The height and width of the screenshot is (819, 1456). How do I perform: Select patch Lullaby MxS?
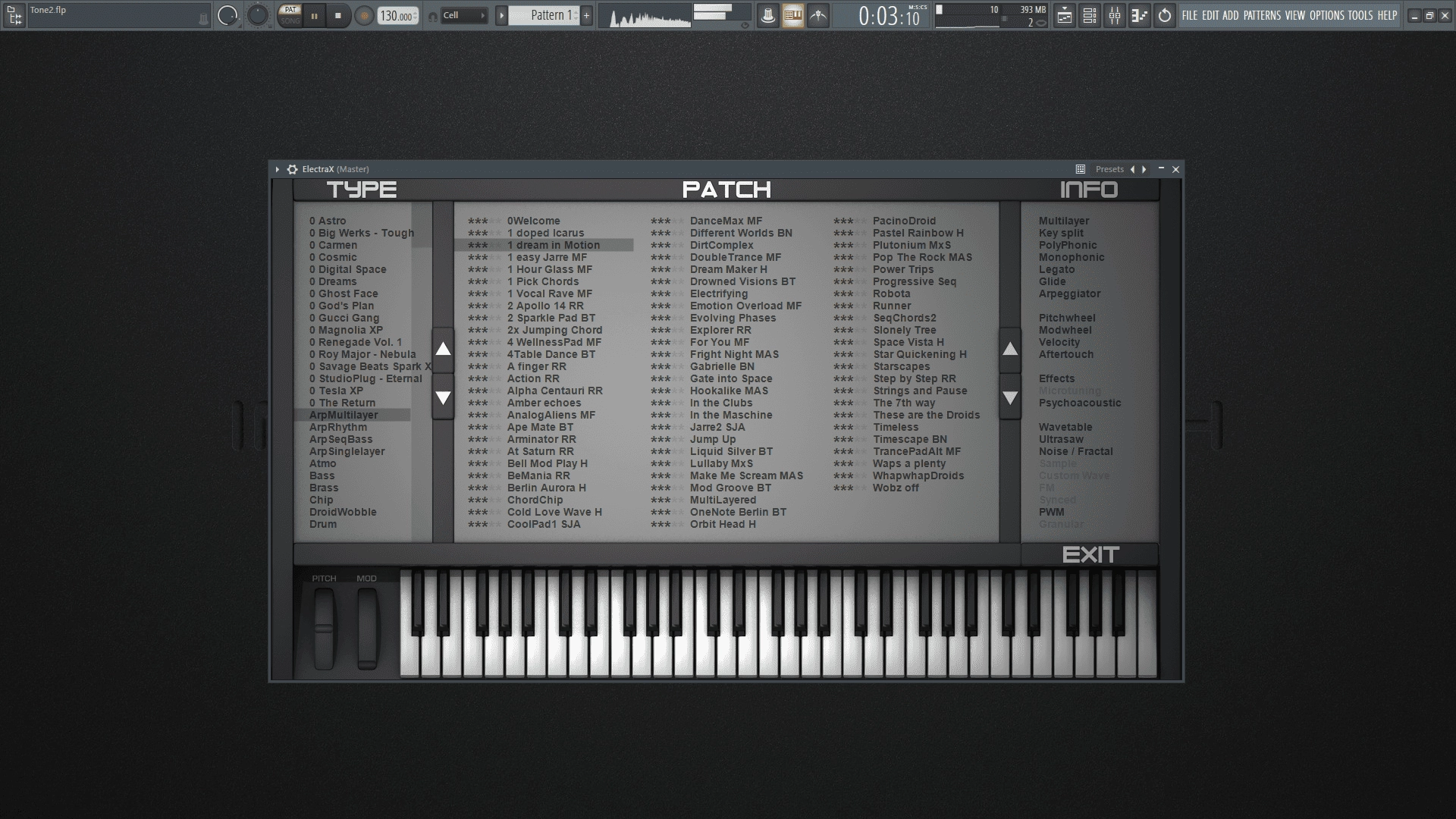tap(721, 463)
